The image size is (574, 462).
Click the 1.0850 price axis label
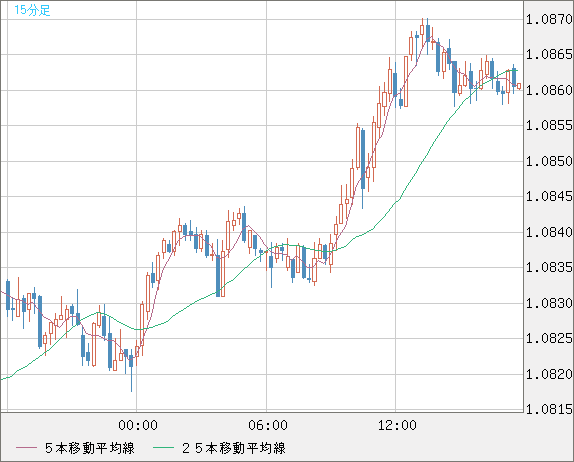(549, 161)
